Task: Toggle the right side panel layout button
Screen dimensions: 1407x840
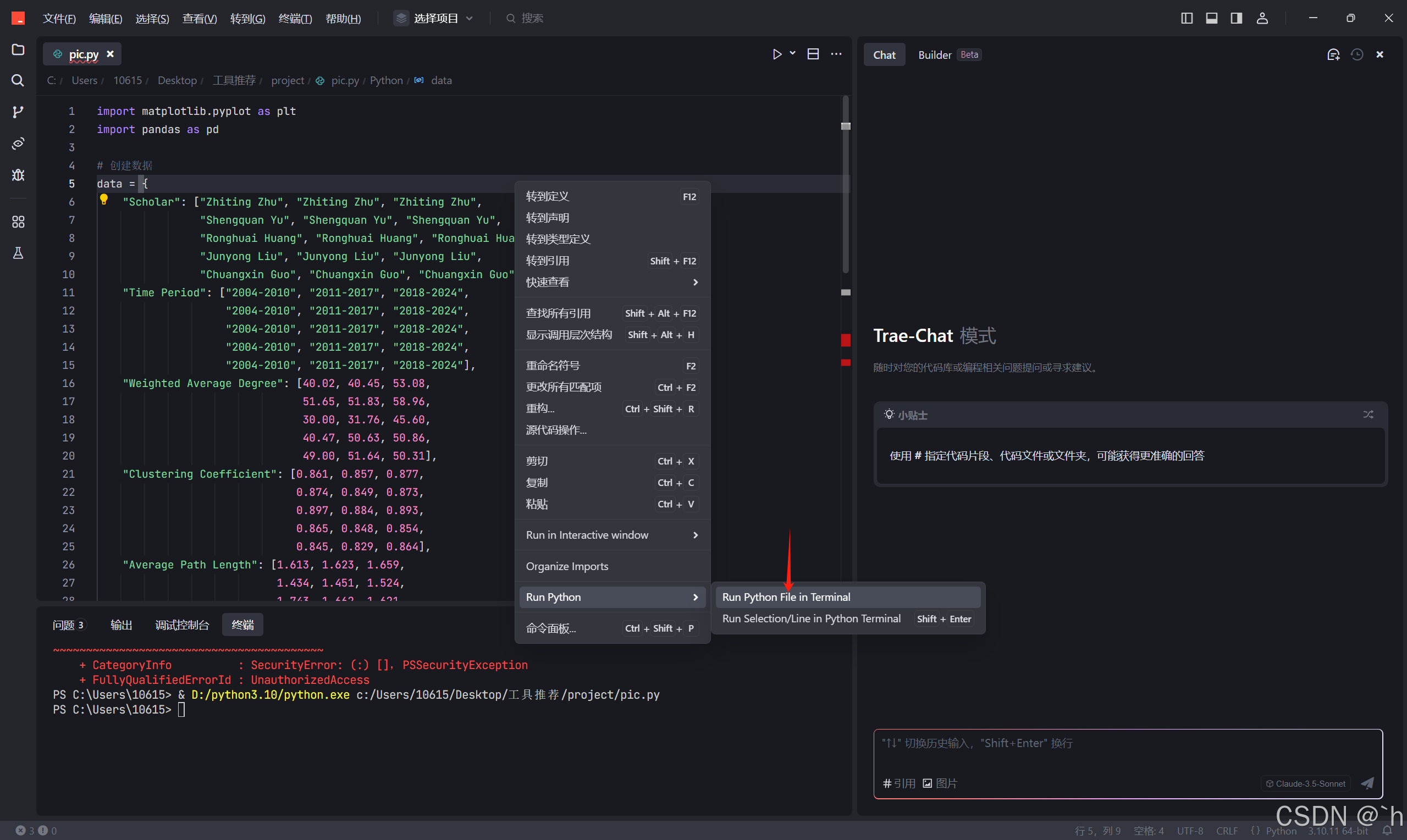Action: (1236, 18)
